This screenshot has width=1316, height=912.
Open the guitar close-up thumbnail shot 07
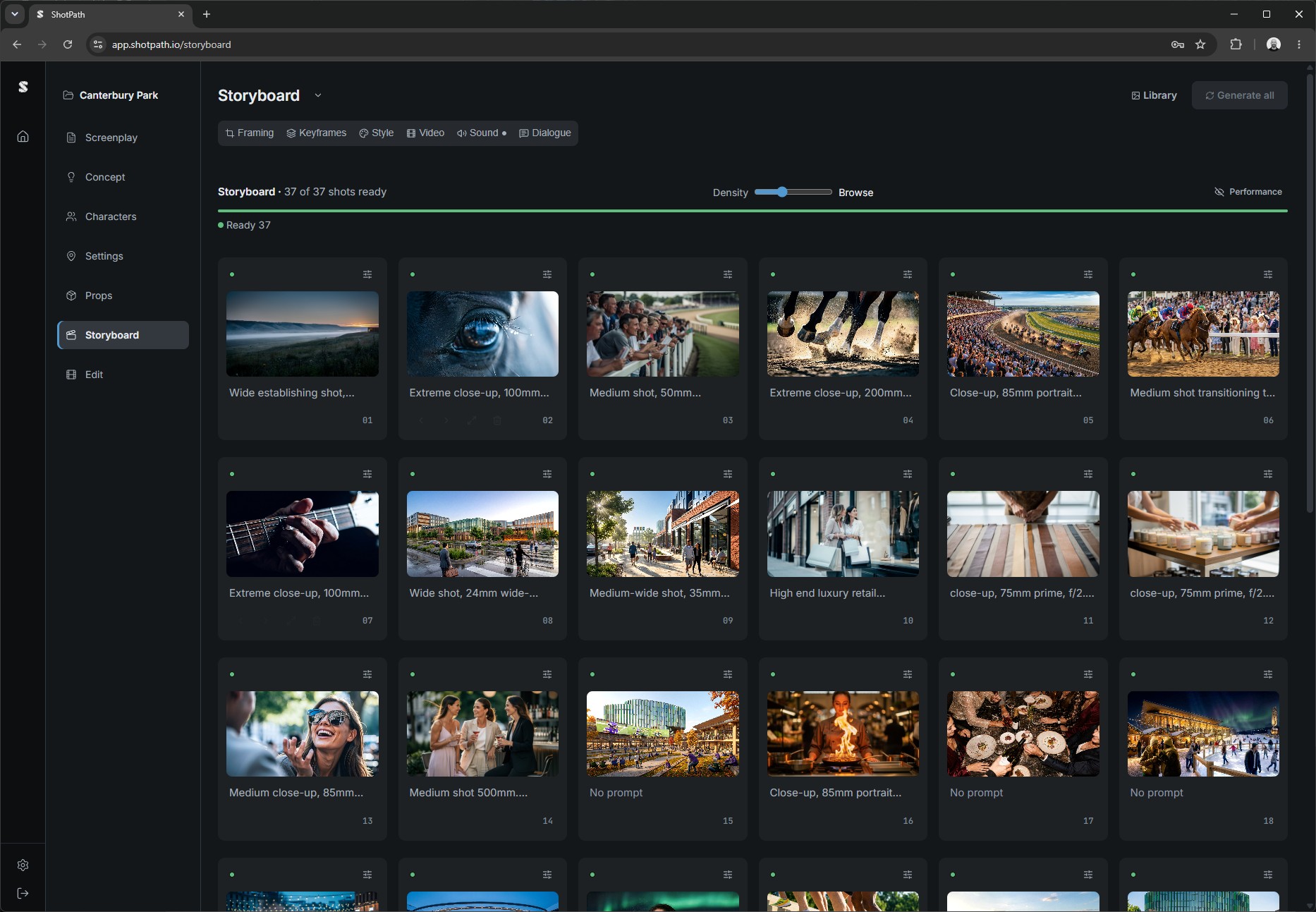[303, 534]
